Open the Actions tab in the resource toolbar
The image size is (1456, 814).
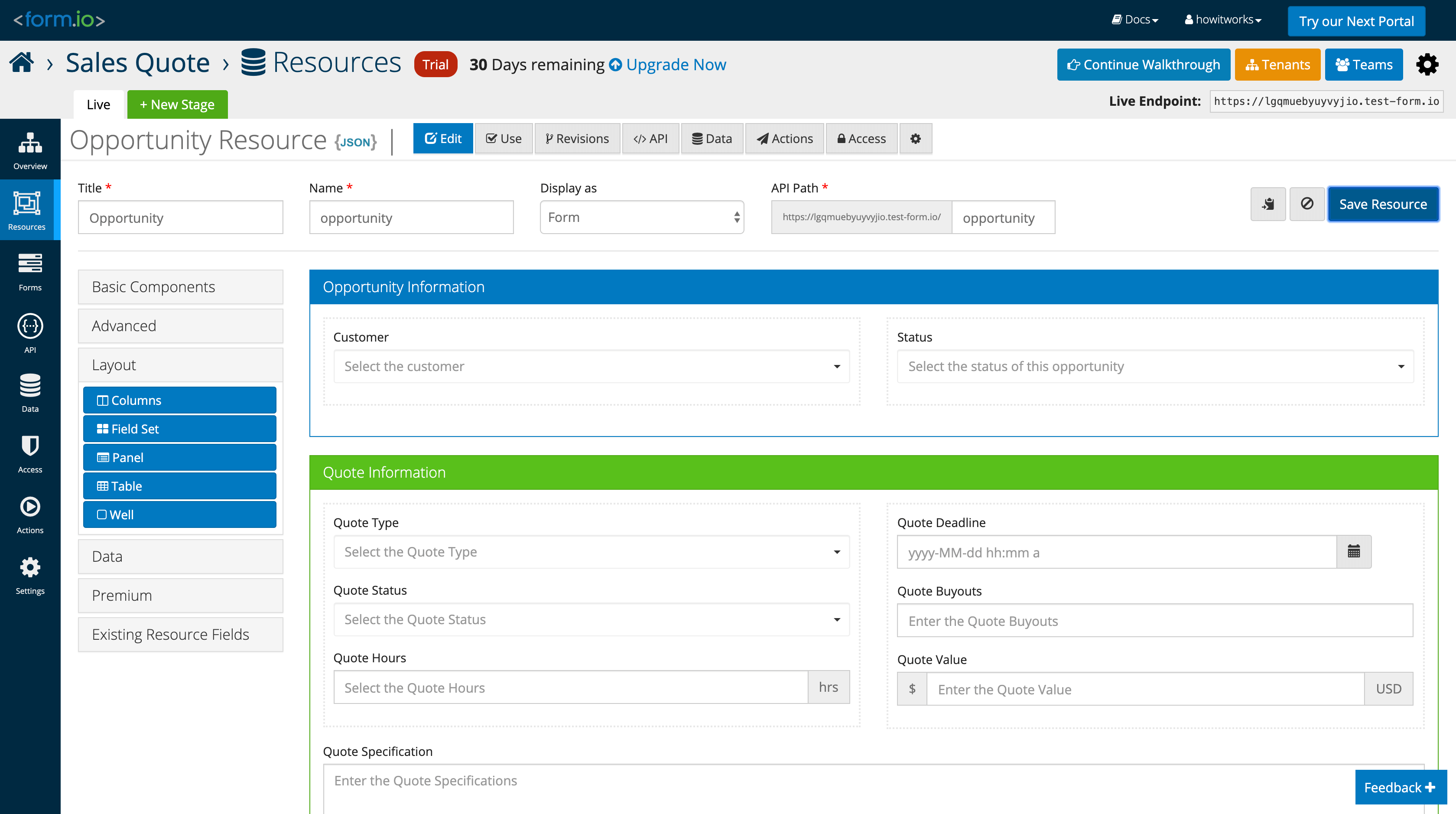784,139
